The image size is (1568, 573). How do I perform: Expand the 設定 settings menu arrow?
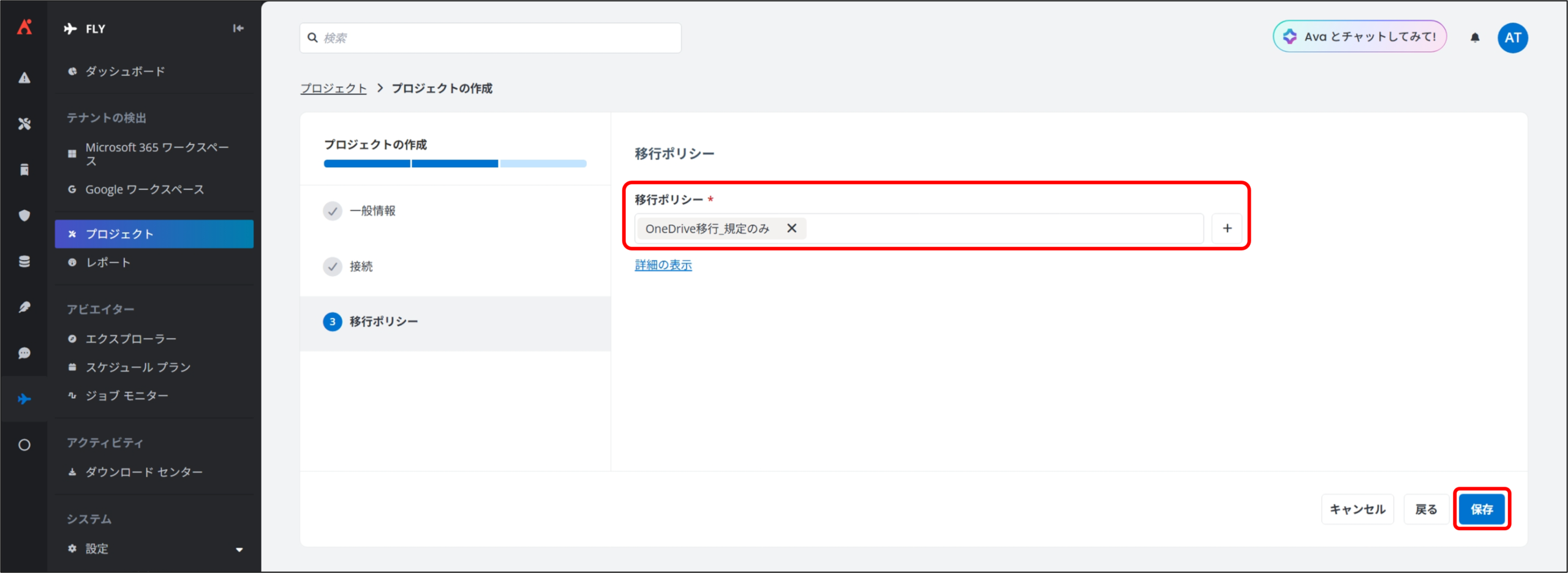pyautogui.click(x=239, y=549)
